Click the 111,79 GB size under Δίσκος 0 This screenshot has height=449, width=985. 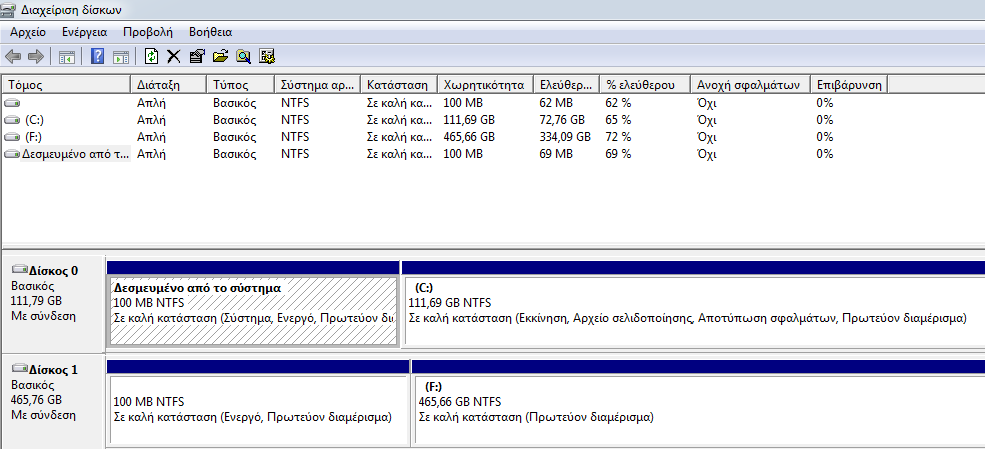point(36,301)
